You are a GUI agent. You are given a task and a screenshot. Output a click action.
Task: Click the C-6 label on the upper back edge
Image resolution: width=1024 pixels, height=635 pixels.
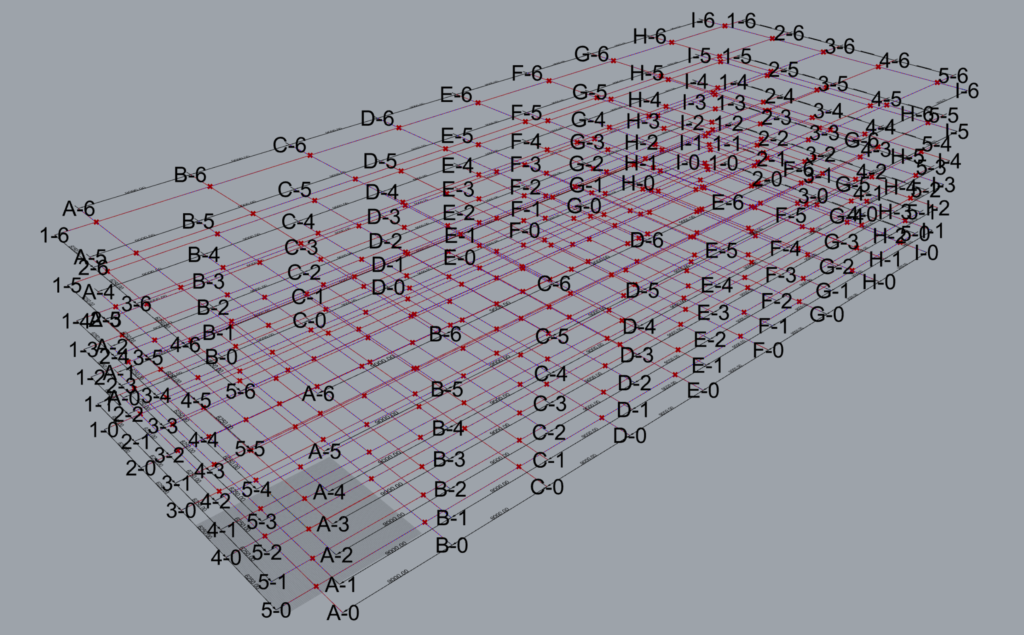coord(289,145)
